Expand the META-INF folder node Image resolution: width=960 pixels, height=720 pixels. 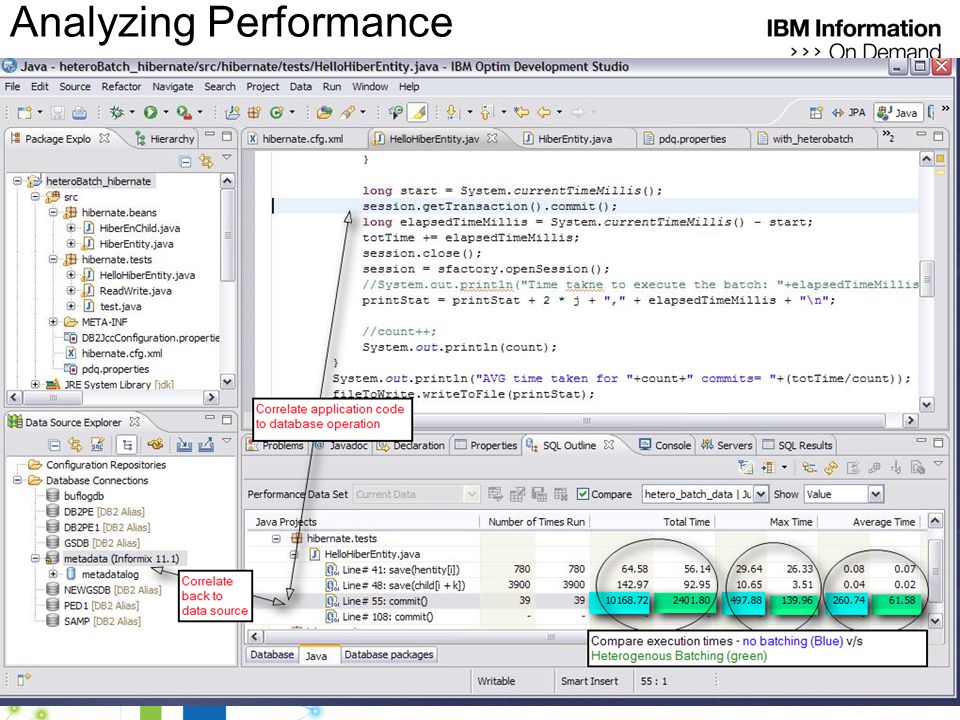click(53, 322)
